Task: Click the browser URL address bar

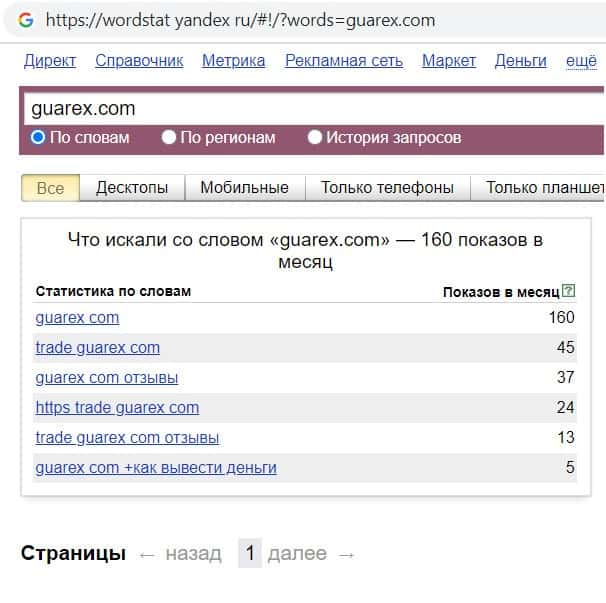Action: [x=300, y=20]
